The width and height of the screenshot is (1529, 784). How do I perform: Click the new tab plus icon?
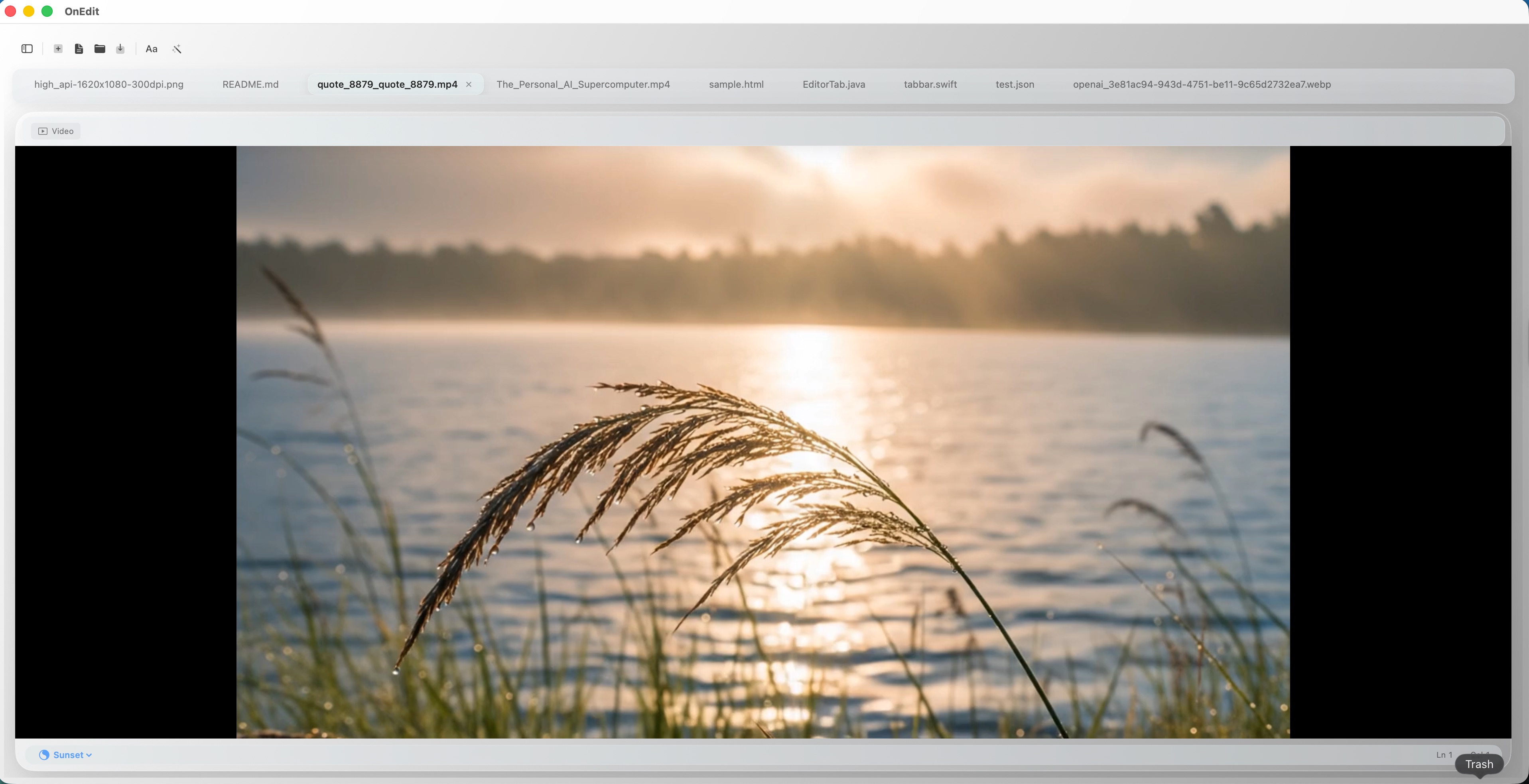click(58, 49)
